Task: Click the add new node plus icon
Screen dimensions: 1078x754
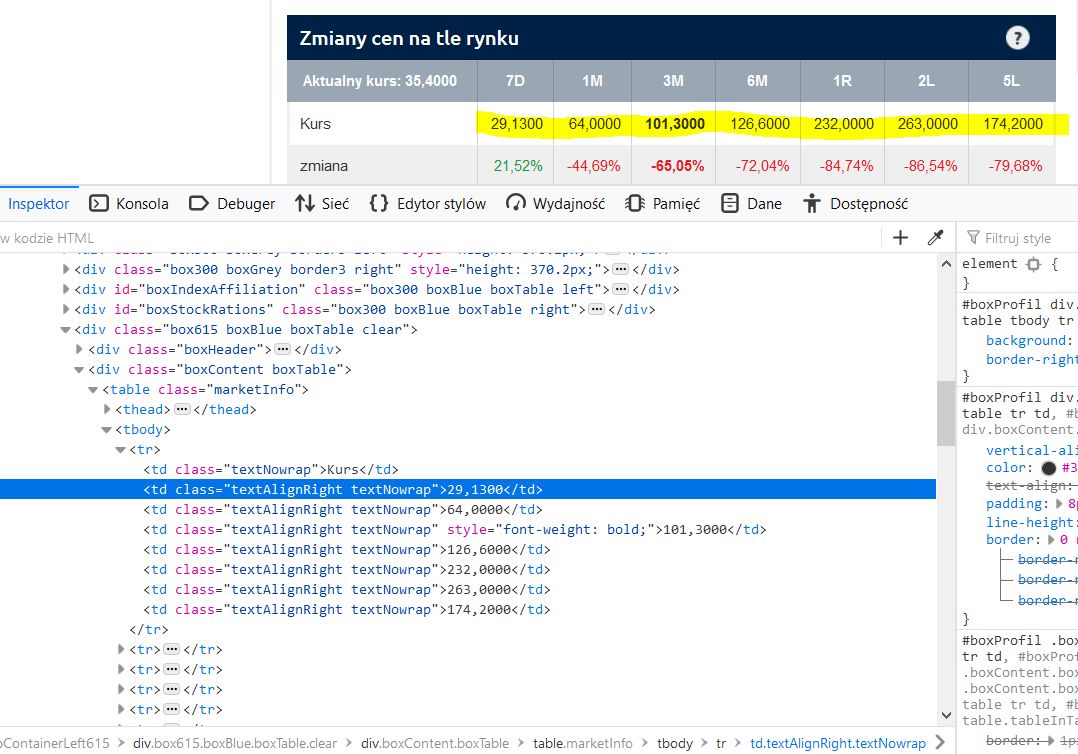Action: tap(900, 238)
